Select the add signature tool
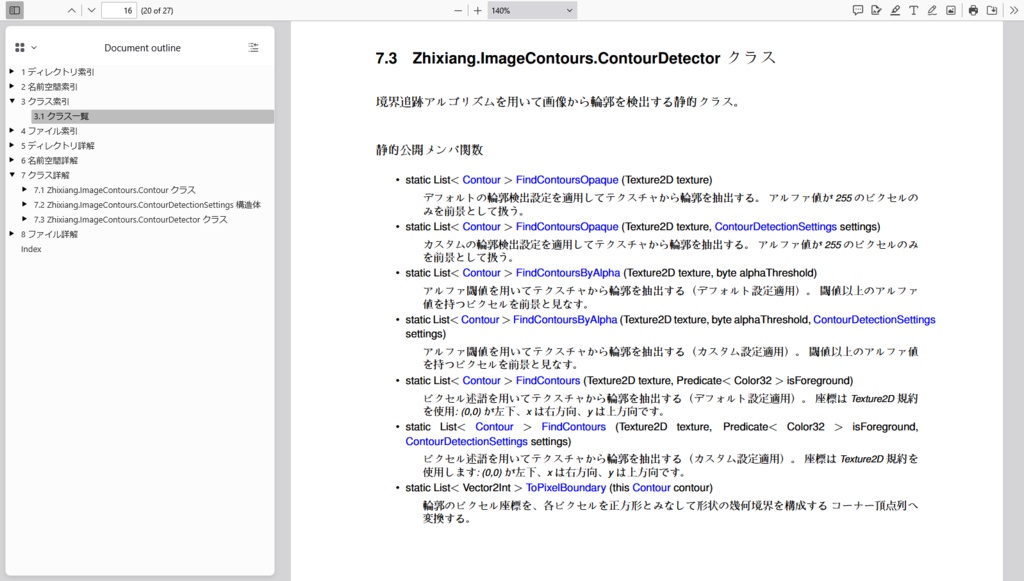 point(876,10)
